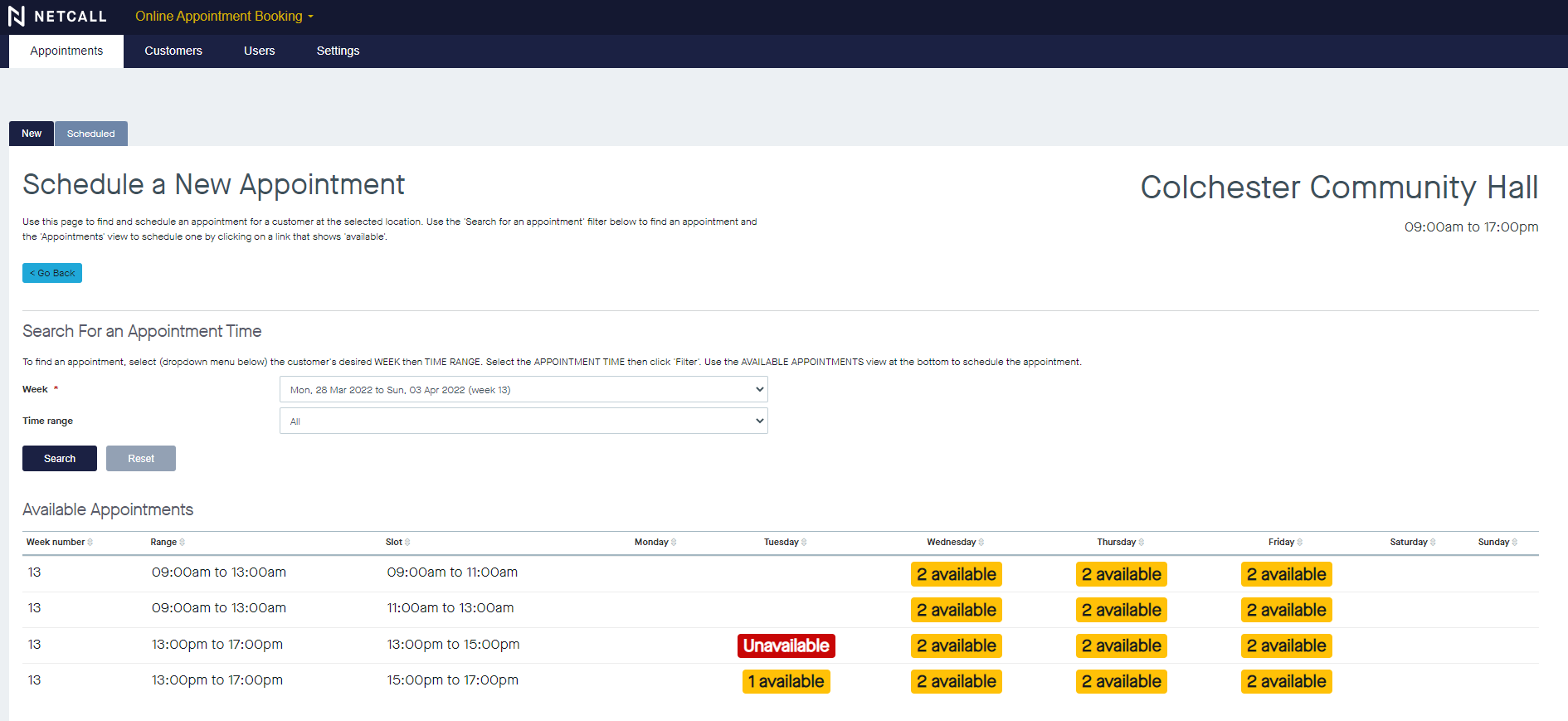Select Tuesday 15:00pm slot with 1 available
Image resolution: width=1568 pixels, height=721 pixels.
tap(786, 682)
